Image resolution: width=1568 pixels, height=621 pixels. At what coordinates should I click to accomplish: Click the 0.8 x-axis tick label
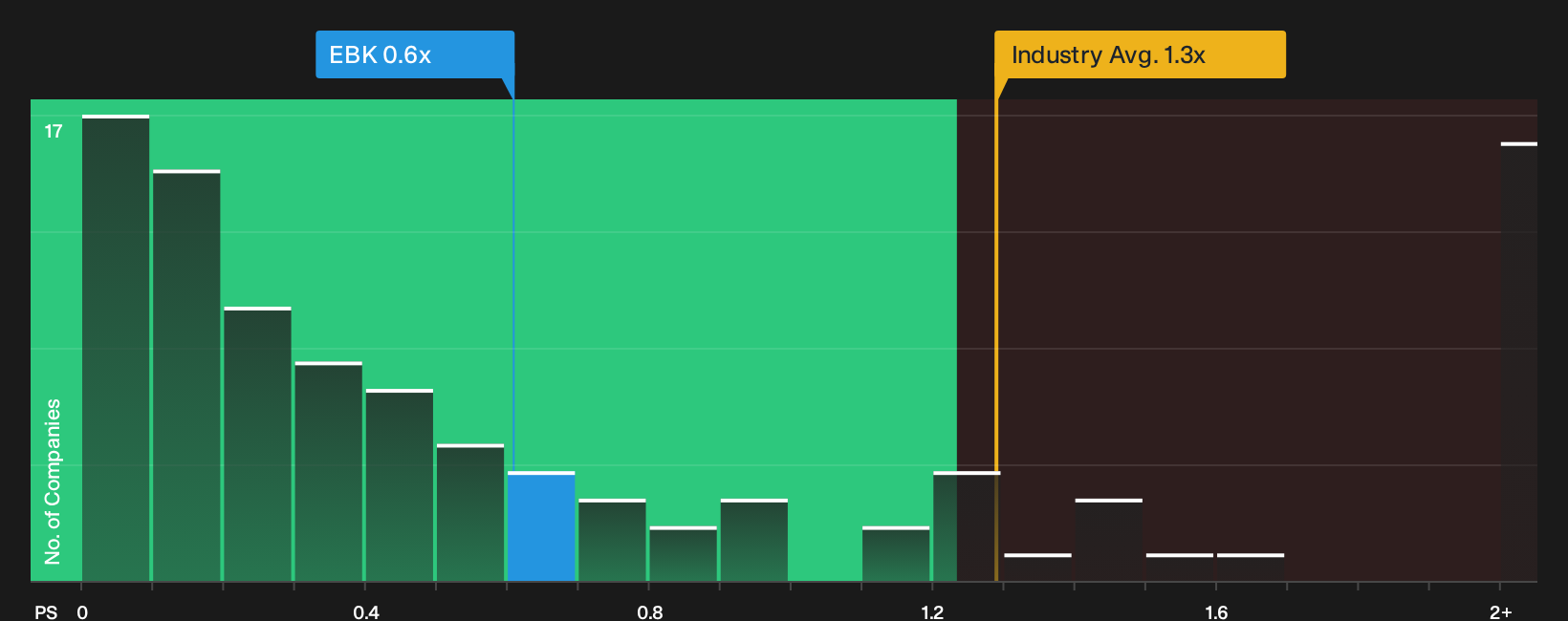click(650, 612)
